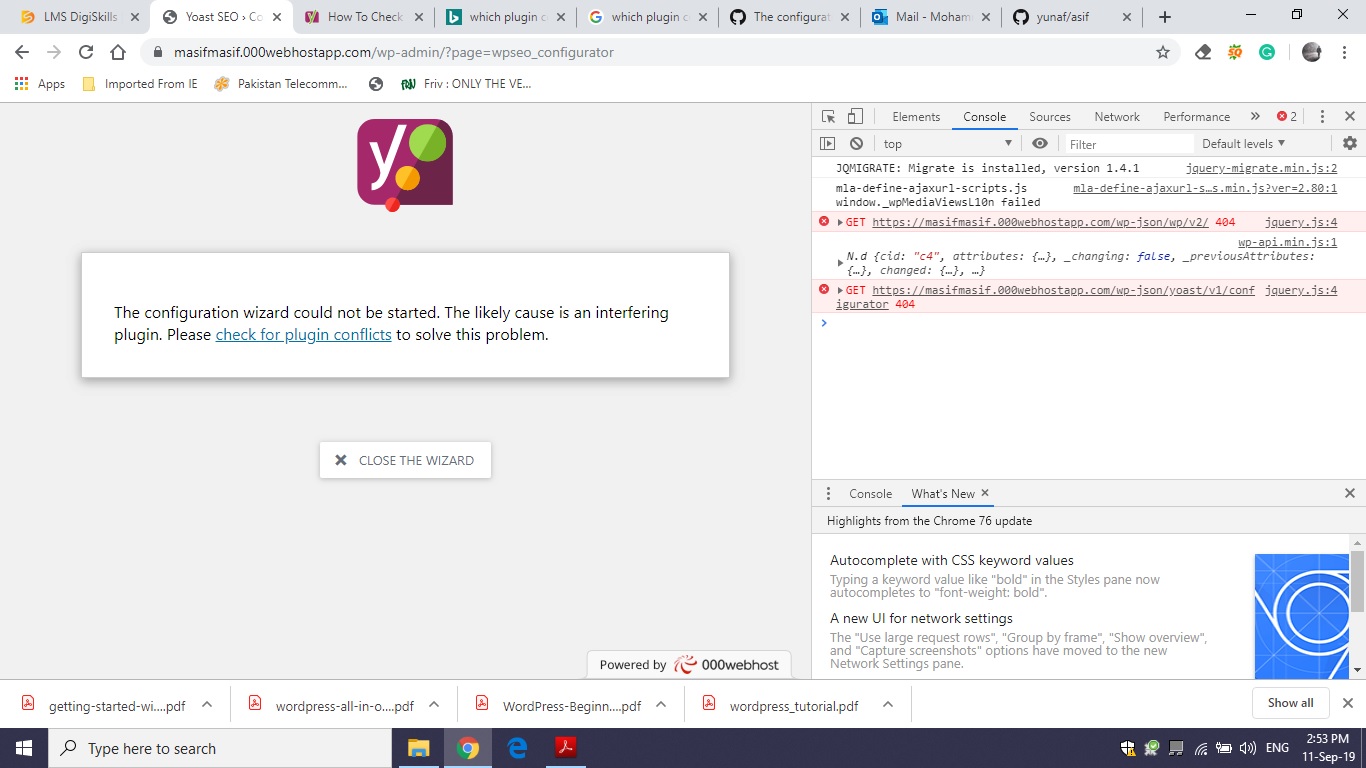The height and width of the screenshot is (768, 1366).
Task: Click the check for plugin conflicts link
Action: pos(303,335)
